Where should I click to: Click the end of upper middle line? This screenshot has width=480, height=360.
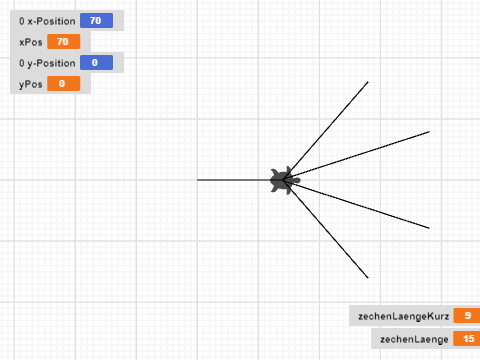[429, 132]
